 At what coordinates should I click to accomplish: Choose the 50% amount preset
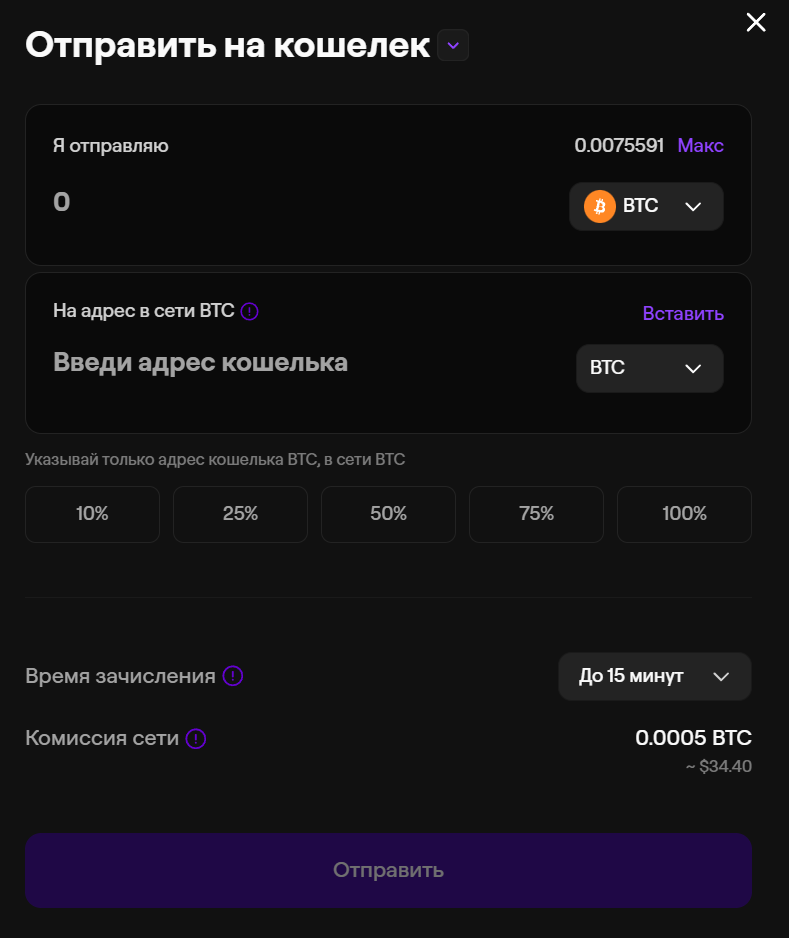(x=388, y=514)
